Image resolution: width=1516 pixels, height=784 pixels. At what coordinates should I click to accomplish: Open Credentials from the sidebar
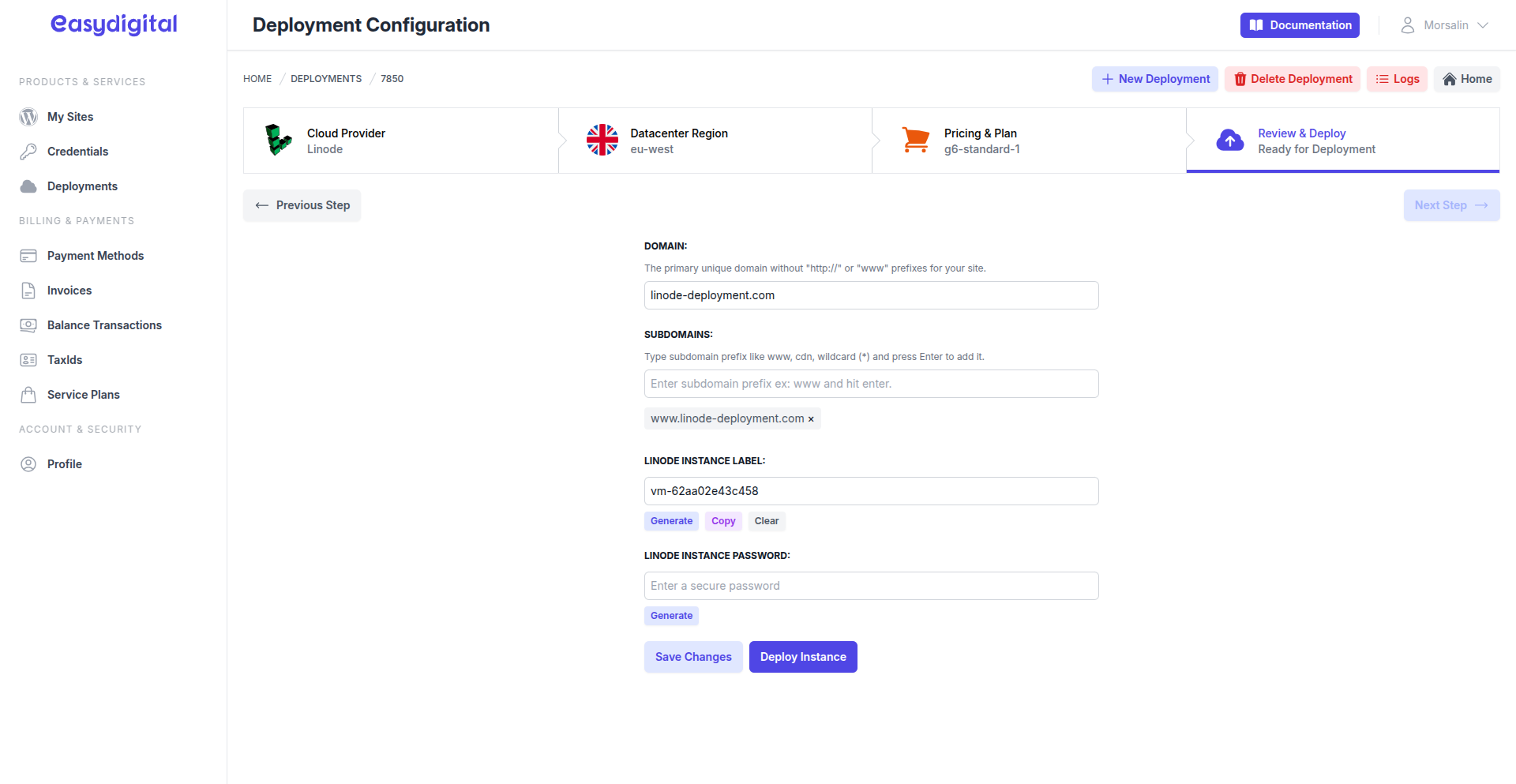(77, 151)
